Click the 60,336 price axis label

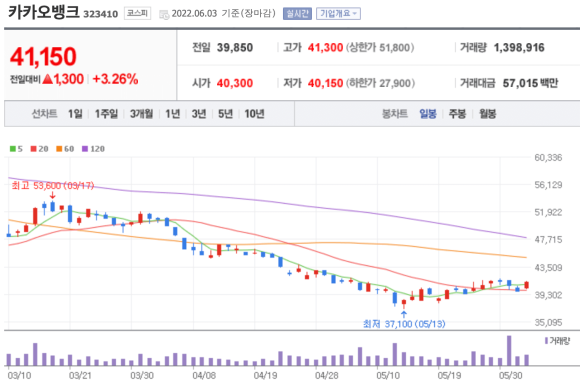pyautogui.click(x=548, y=158)
